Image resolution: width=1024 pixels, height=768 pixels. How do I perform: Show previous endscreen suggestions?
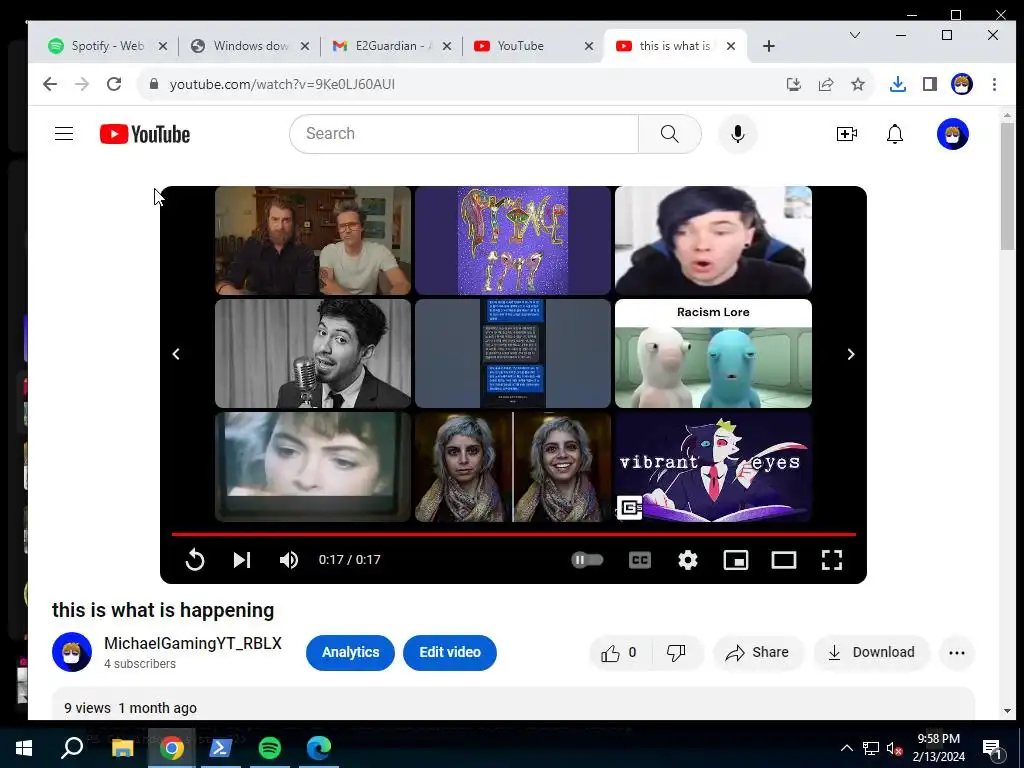pyautogui.click(x=176, y=354)
